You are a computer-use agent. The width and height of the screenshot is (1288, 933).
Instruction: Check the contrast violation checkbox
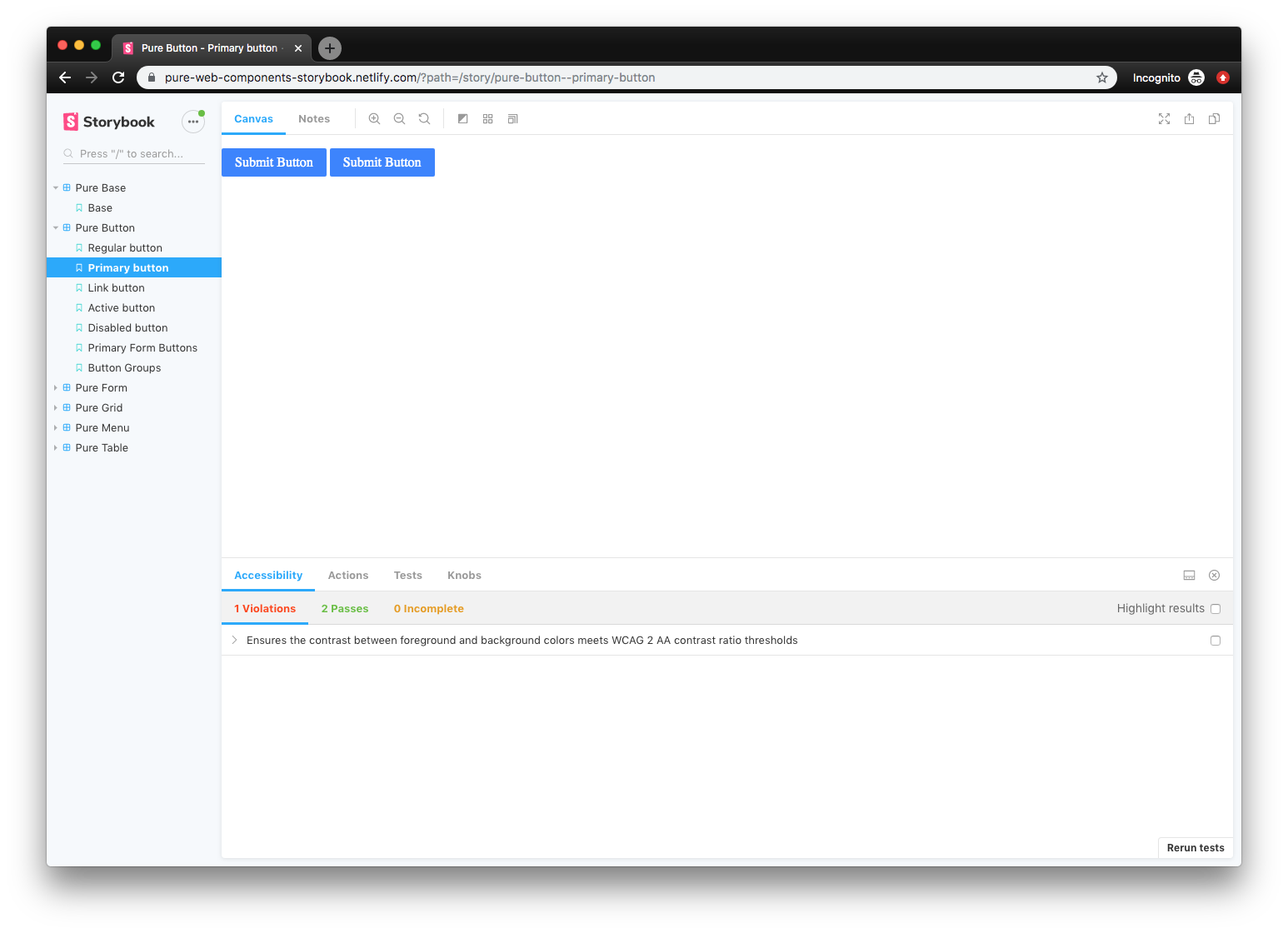click(x=1216, y=640)
